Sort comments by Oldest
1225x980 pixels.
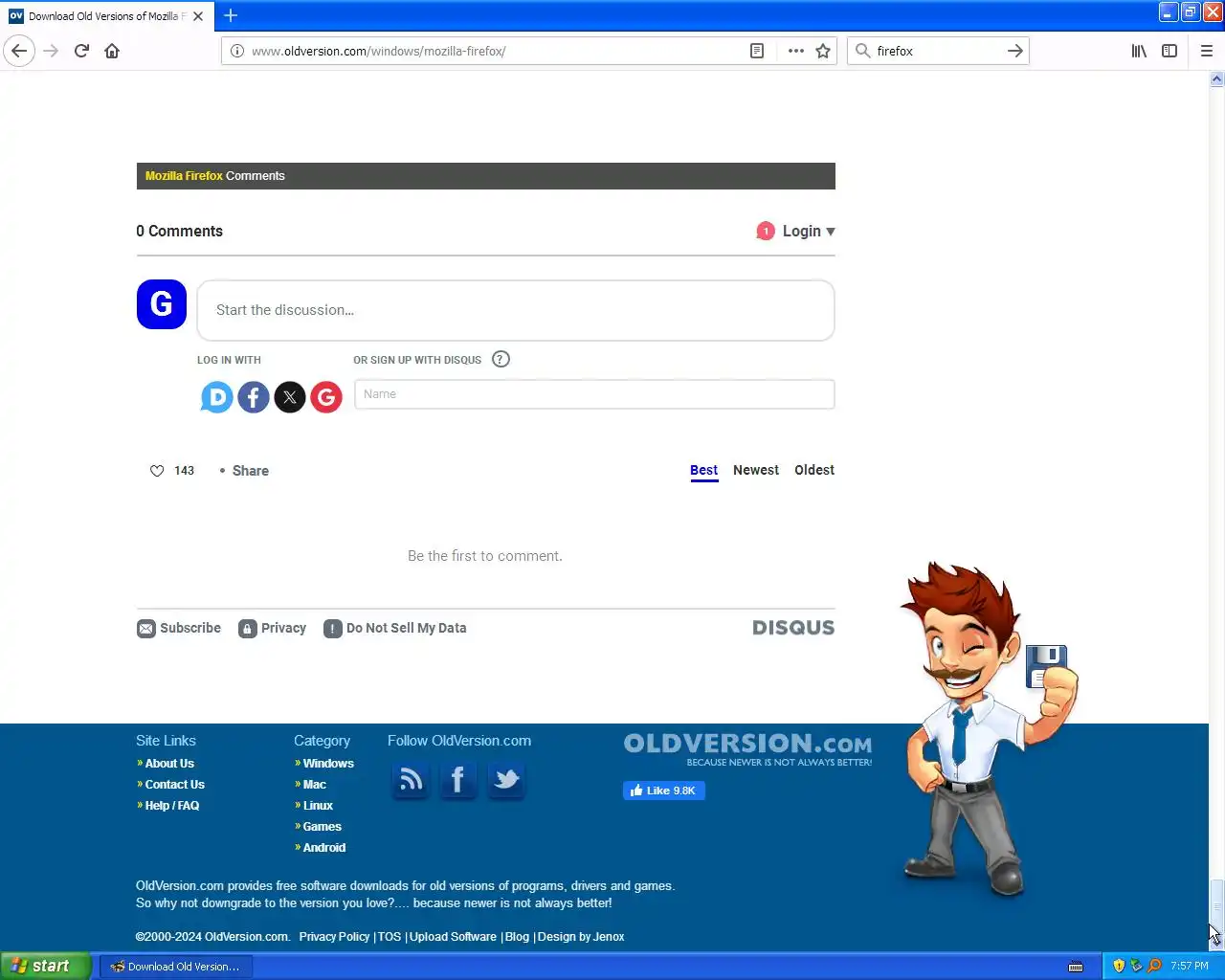pos(814,470)
